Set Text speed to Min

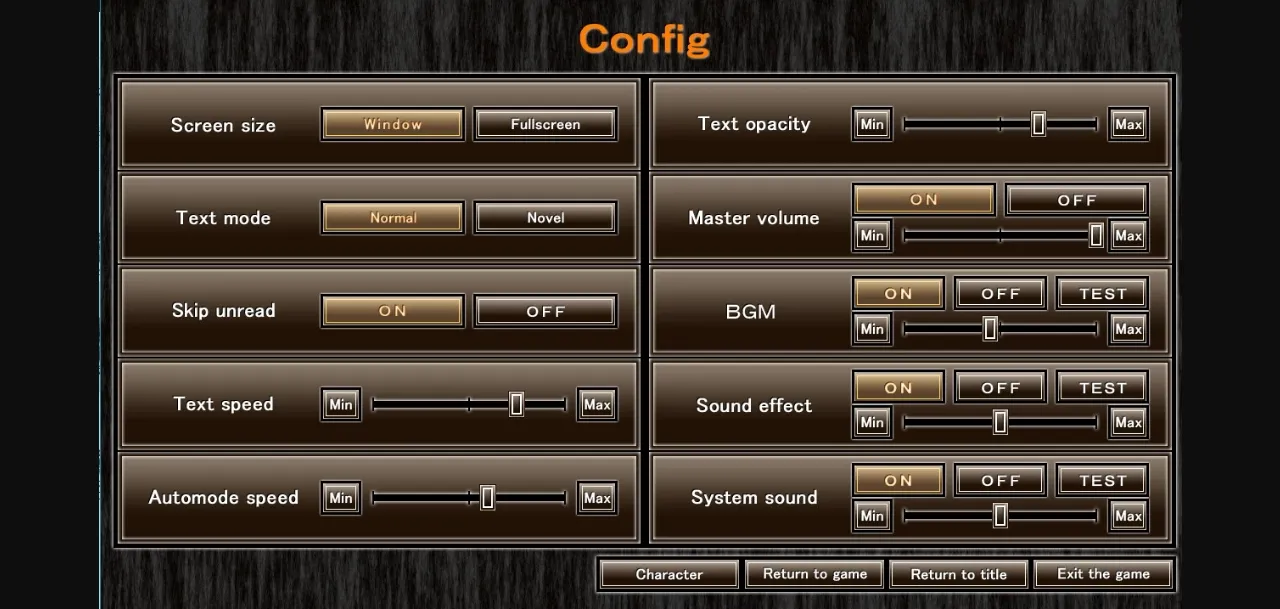341,405
